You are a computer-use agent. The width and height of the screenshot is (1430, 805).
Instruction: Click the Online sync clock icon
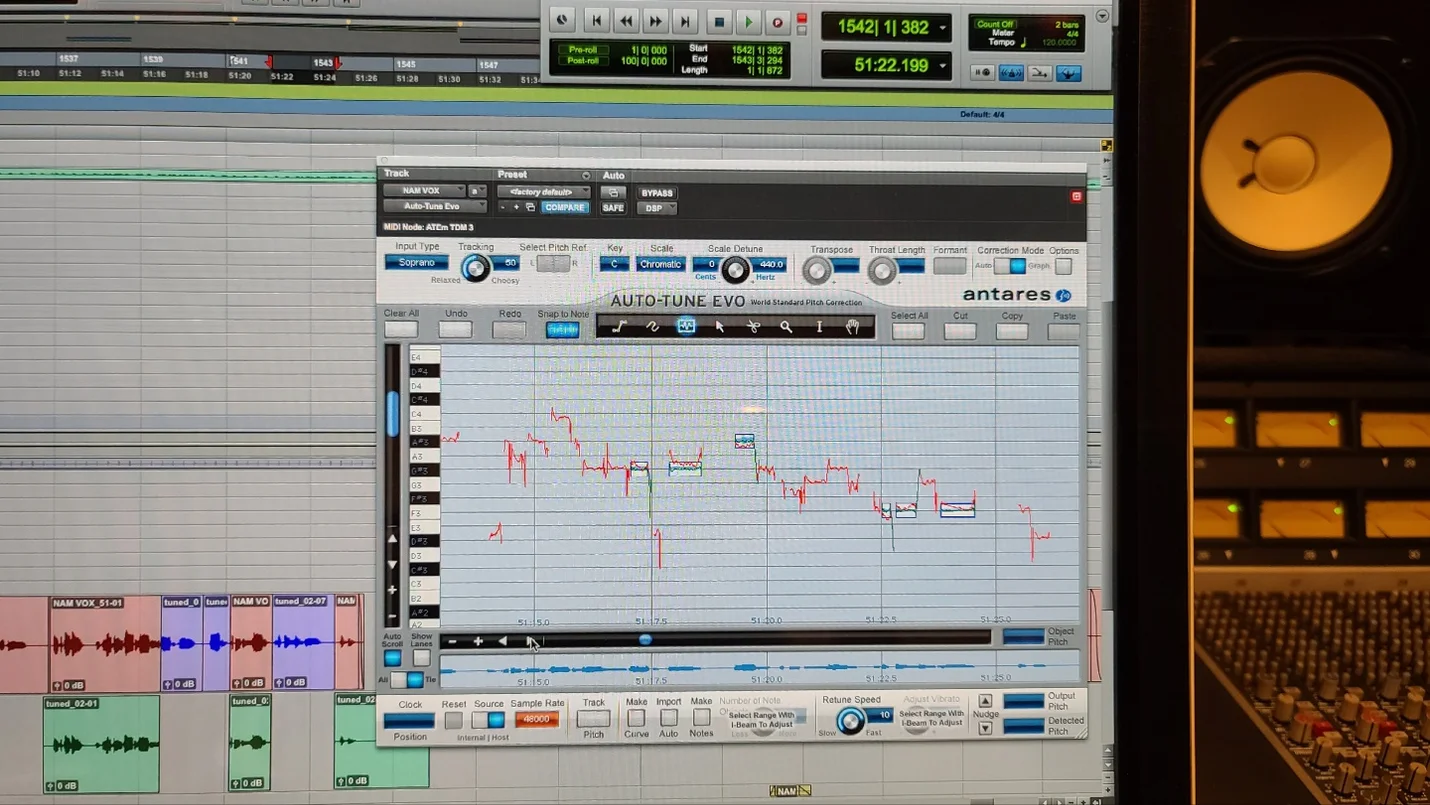pos(562,20)
